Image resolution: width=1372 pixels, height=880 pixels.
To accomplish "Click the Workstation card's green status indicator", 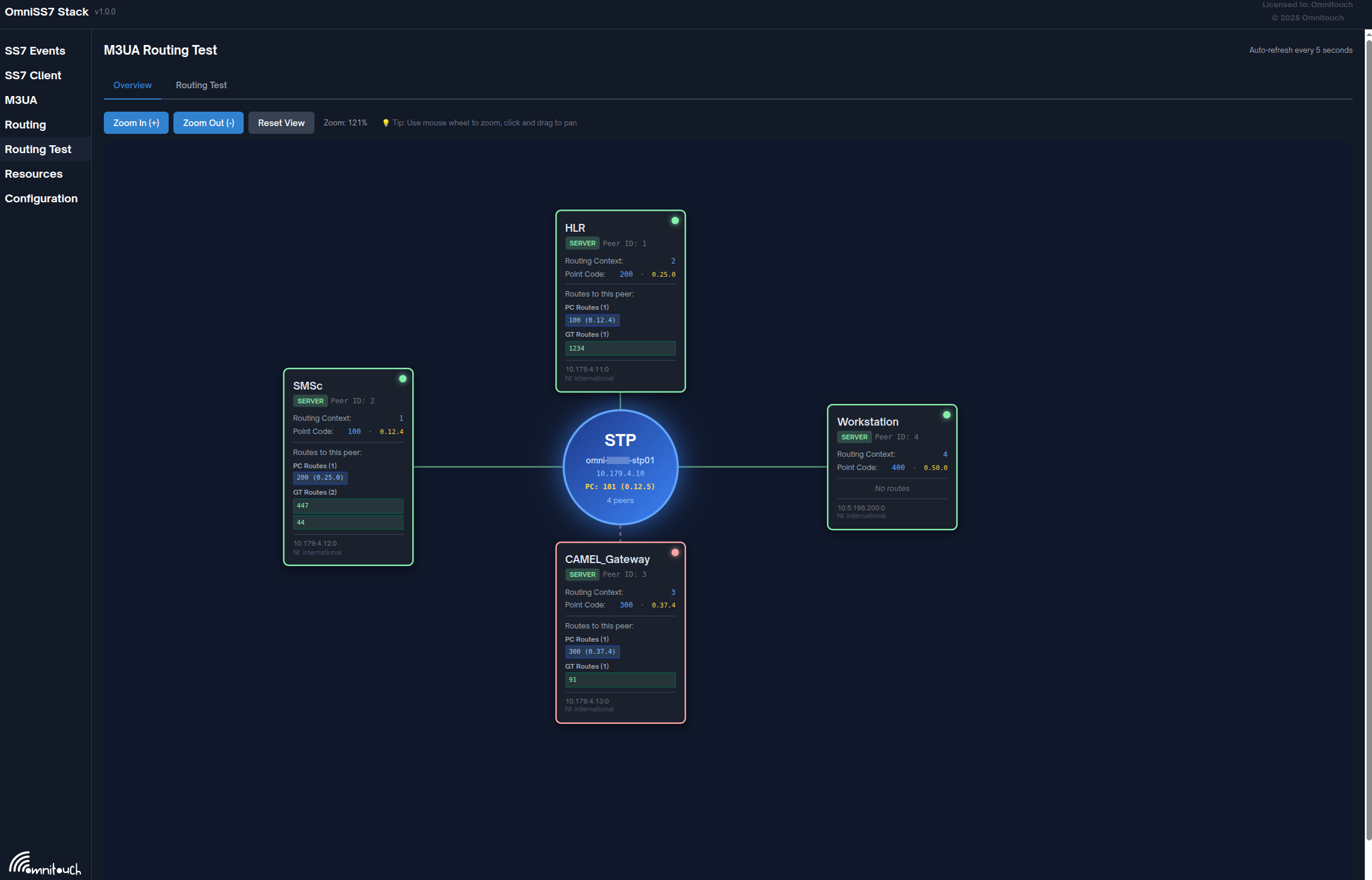I will click(x=946, y=415).
